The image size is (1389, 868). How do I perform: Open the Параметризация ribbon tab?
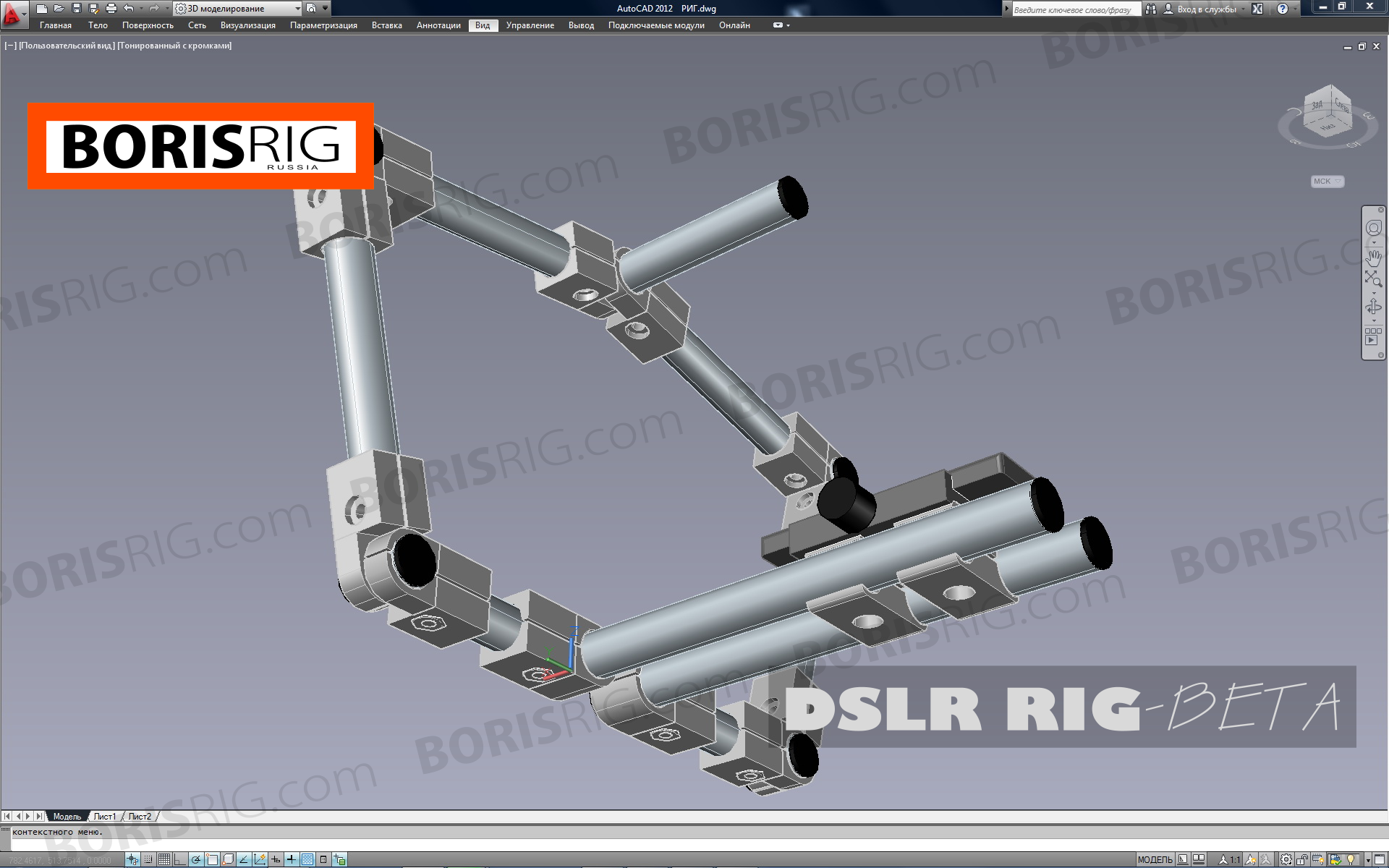pos(323,25)
